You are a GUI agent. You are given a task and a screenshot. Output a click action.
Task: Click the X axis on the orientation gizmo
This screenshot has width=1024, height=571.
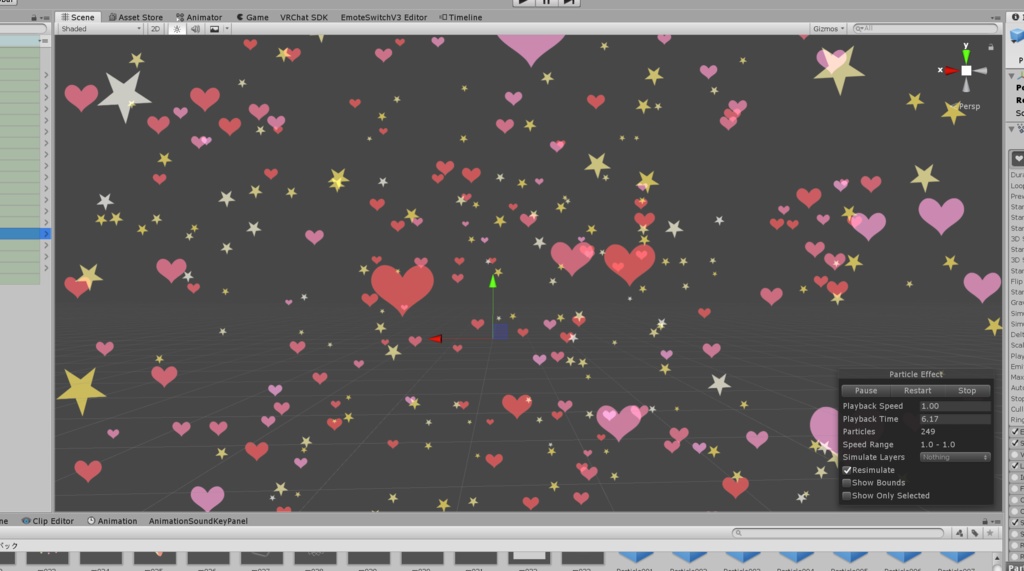point(950,71)
